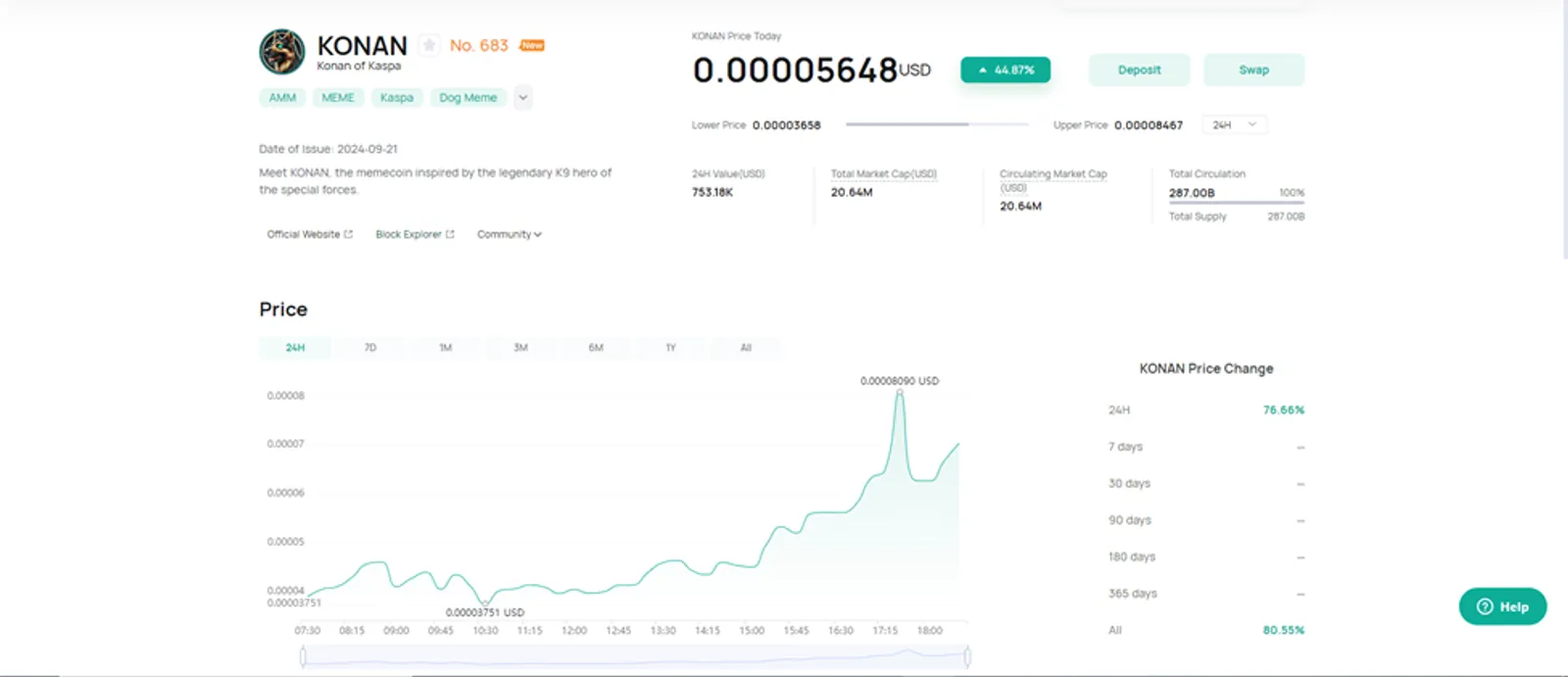Toggle the favorite star next to KONAN
1568x677 pixels.
tap(429, 45)
